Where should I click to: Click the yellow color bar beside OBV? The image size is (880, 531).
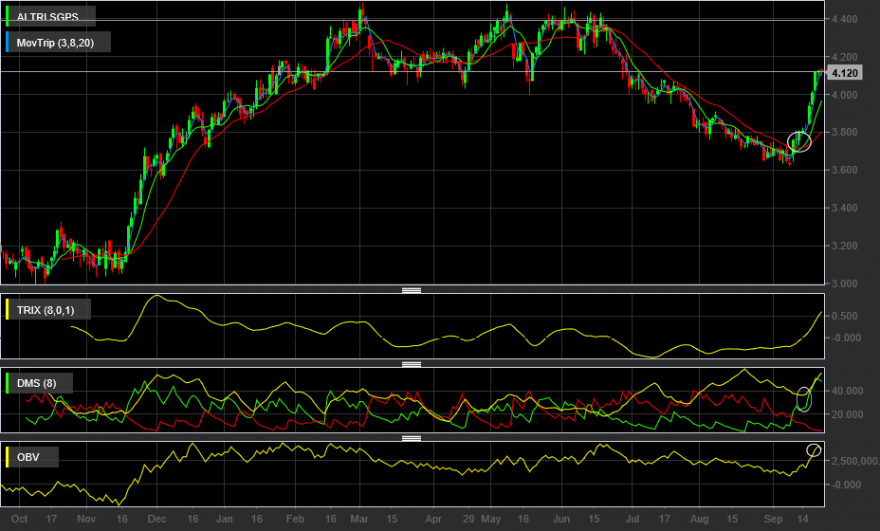pyautogui.click(x=7, y=456)
